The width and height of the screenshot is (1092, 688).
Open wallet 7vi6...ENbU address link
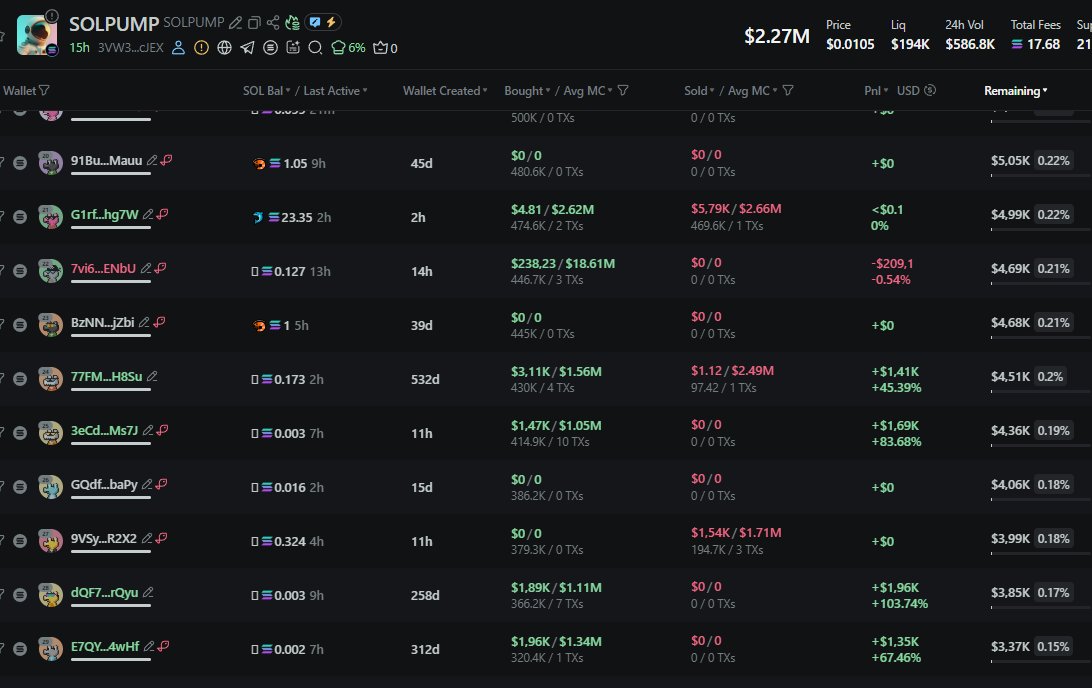(x=103, y=268)
